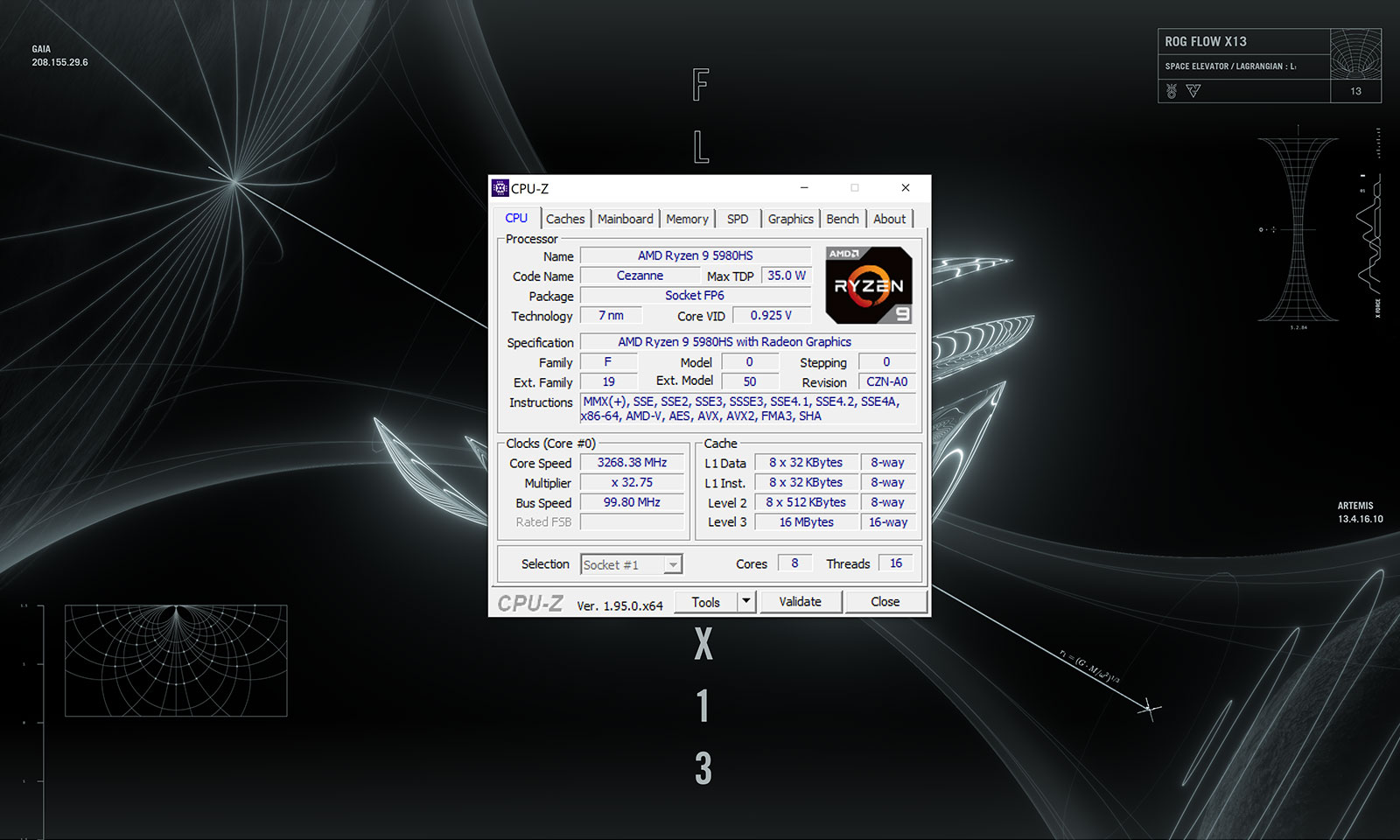Click the Ext. Model value '50'
Image resolution: width=1400 pixels, height=840 pixels.
point(750,381)
